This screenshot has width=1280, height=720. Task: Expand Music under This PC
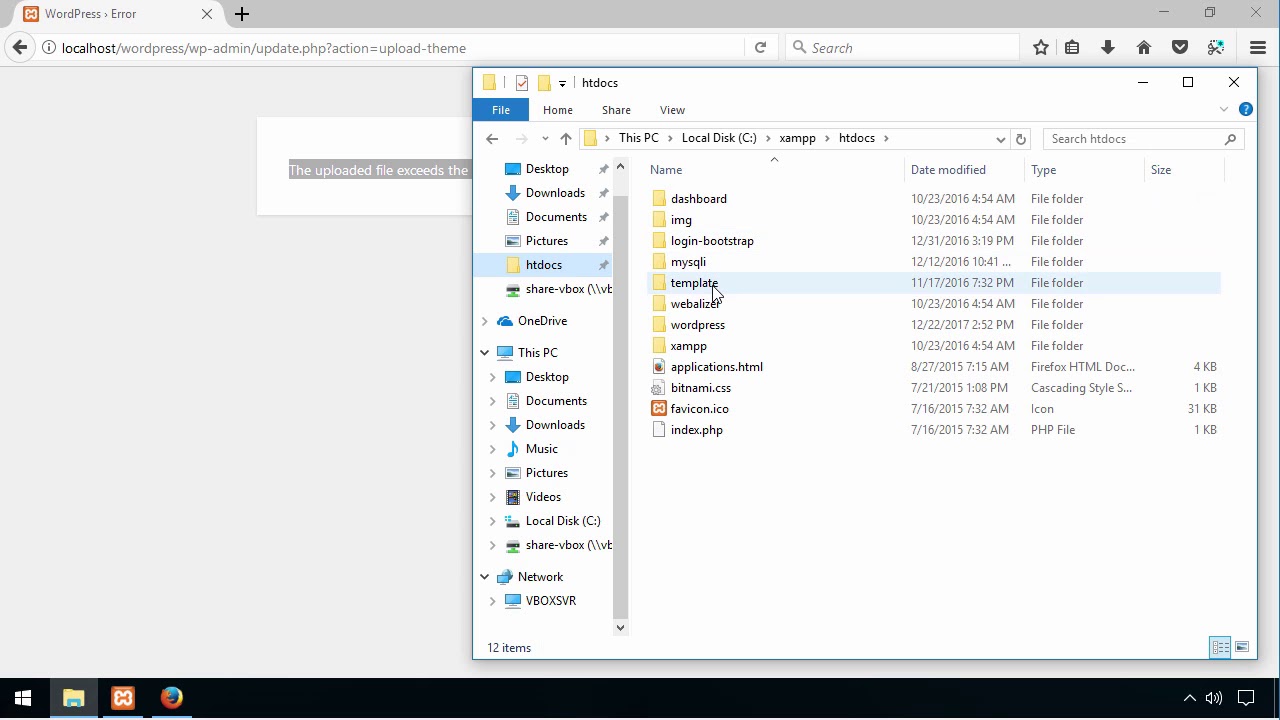493,449
